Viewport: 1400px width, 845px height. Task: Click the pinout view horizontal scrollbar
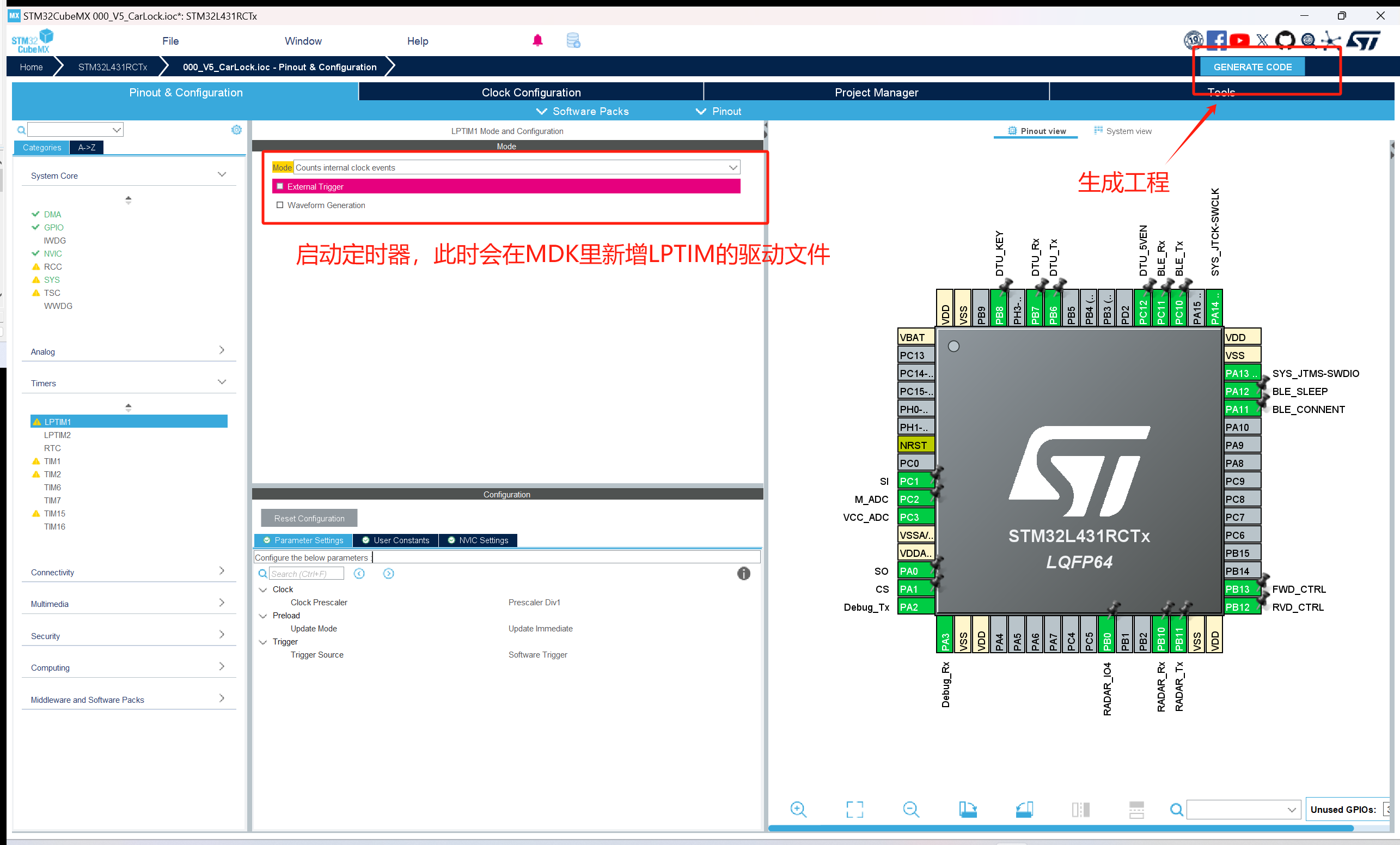(1060, 829)
